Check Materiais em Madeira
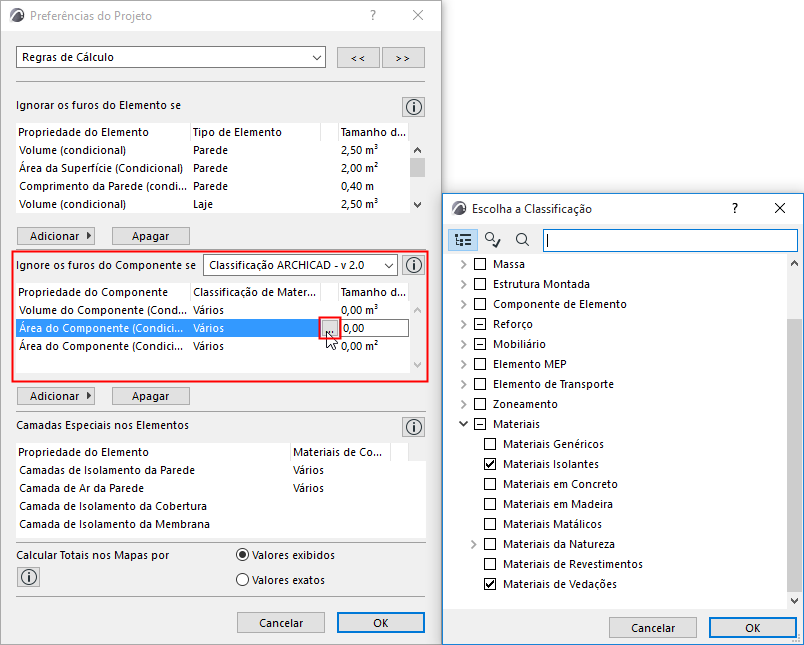The height and width of the screenshot is (645, 804). coord(490,504)
